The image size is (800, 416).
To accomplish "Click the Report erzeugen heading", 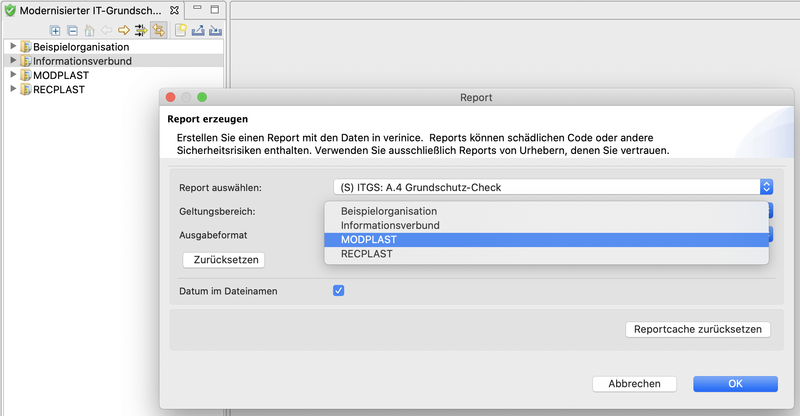I will tap(208, 119).
